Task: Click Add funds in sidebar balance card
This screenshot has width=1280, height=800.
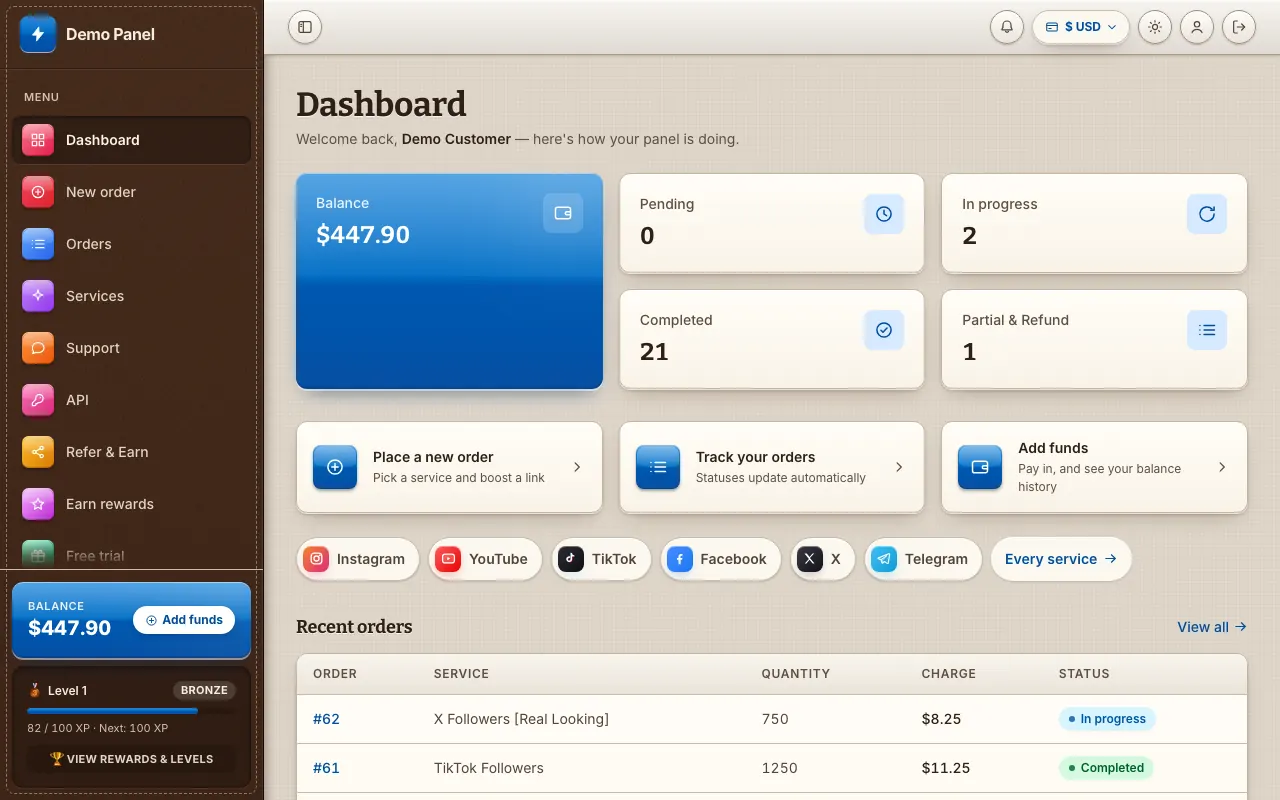Action: pyautogui.click(x=184, y=620)
